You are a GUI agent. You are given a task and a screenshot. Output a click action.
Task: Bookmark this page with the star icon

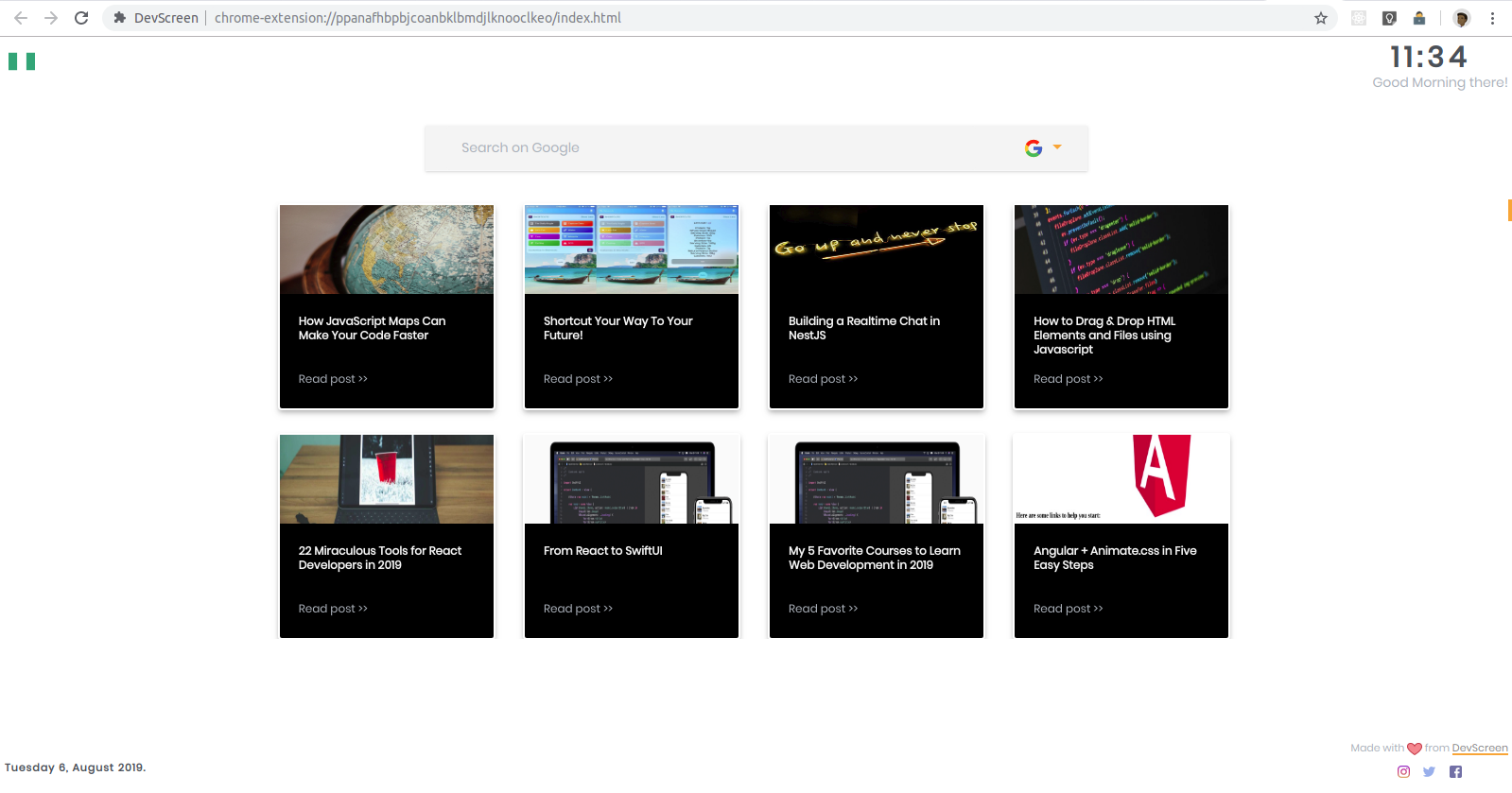(x=1321, y=18)
